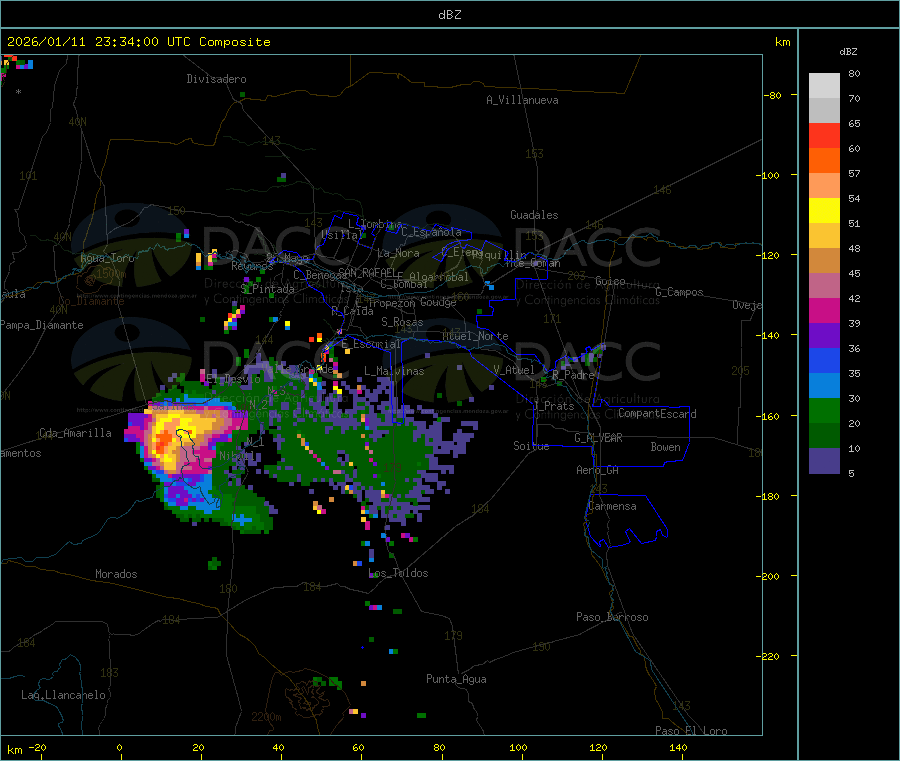The width and height of the screenshot is (900, 761).
Task: Click the 140 km horizontal axis tick
Action: 678,747
